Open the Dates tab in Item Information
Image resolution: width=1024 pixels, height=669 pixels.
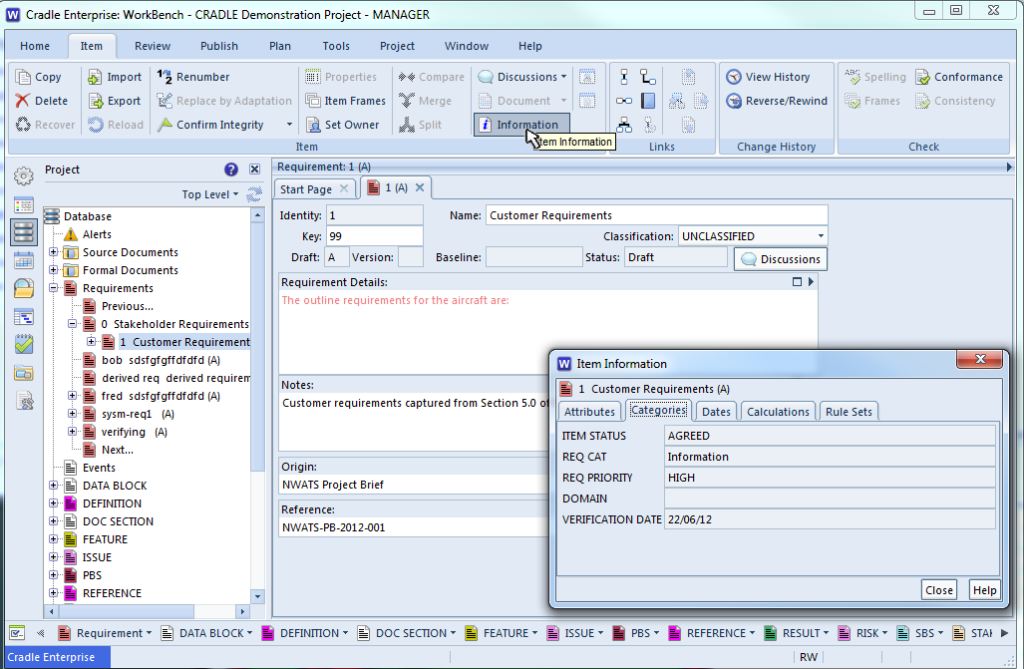[716, 412]
